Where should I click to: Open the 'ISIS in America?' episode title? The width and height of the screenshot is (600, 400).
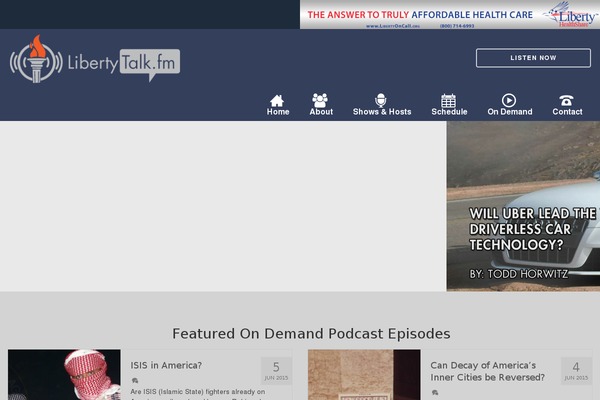166,366
